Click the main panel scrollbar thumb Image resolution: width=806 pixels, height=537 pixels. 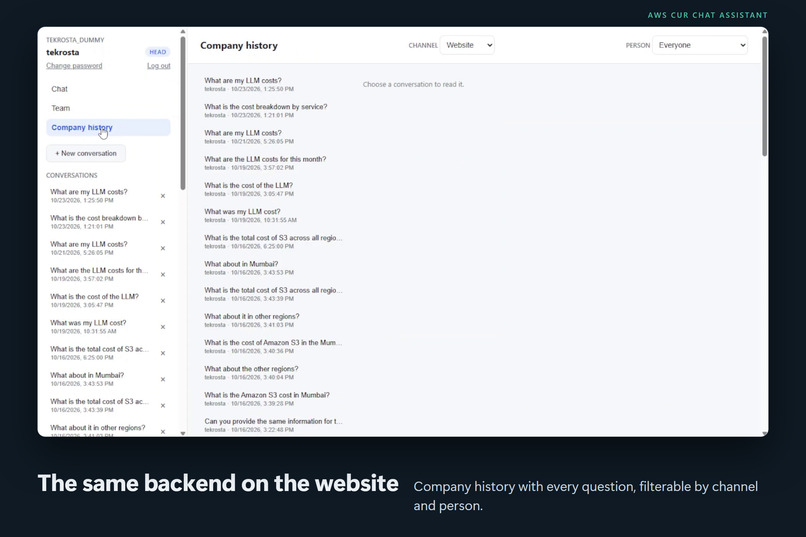pos(764,96)
